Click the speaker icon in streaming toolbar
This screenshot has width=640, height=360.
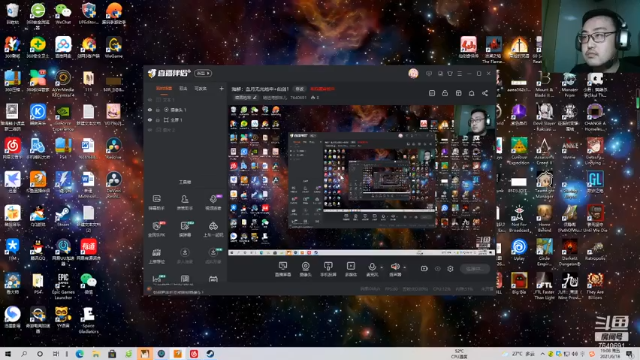(395, 267)
